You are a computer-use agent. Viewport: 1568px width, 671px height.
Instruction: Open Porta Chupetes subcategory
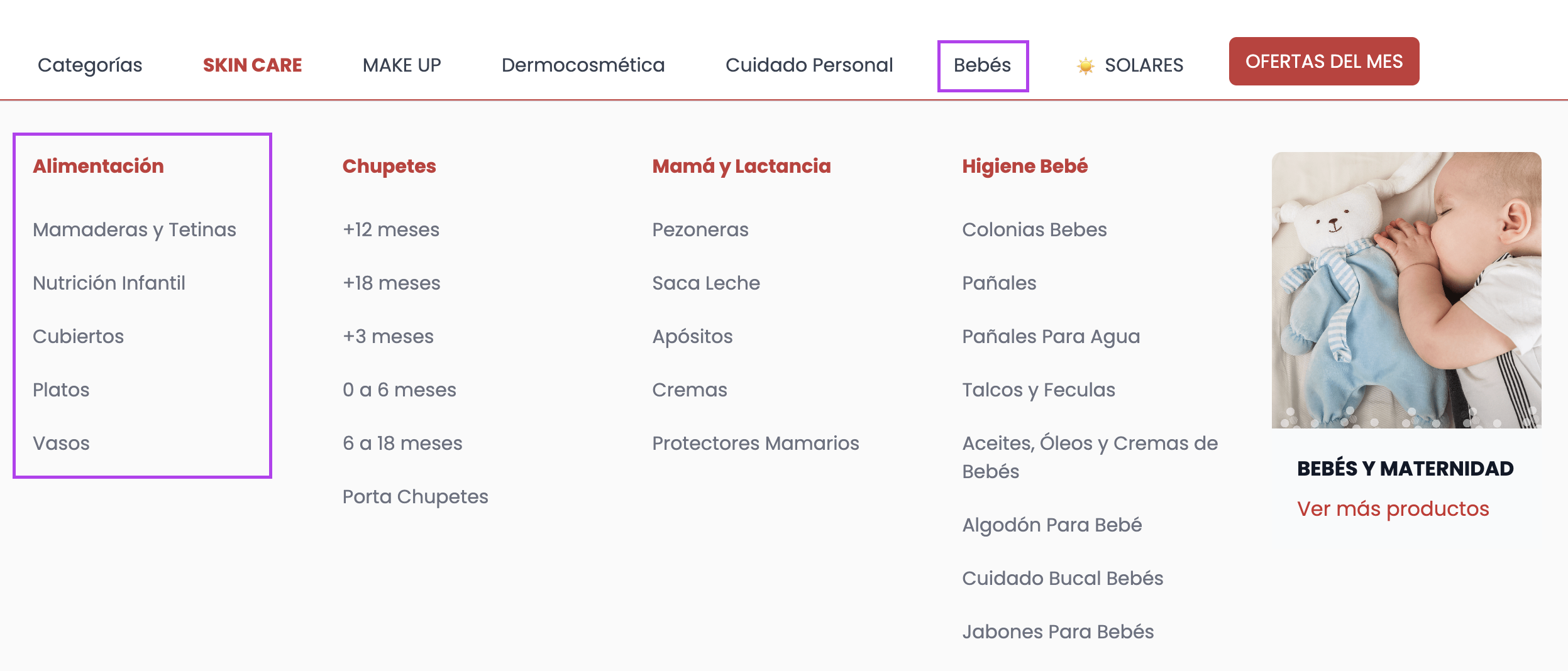click(x=415, y=497)
